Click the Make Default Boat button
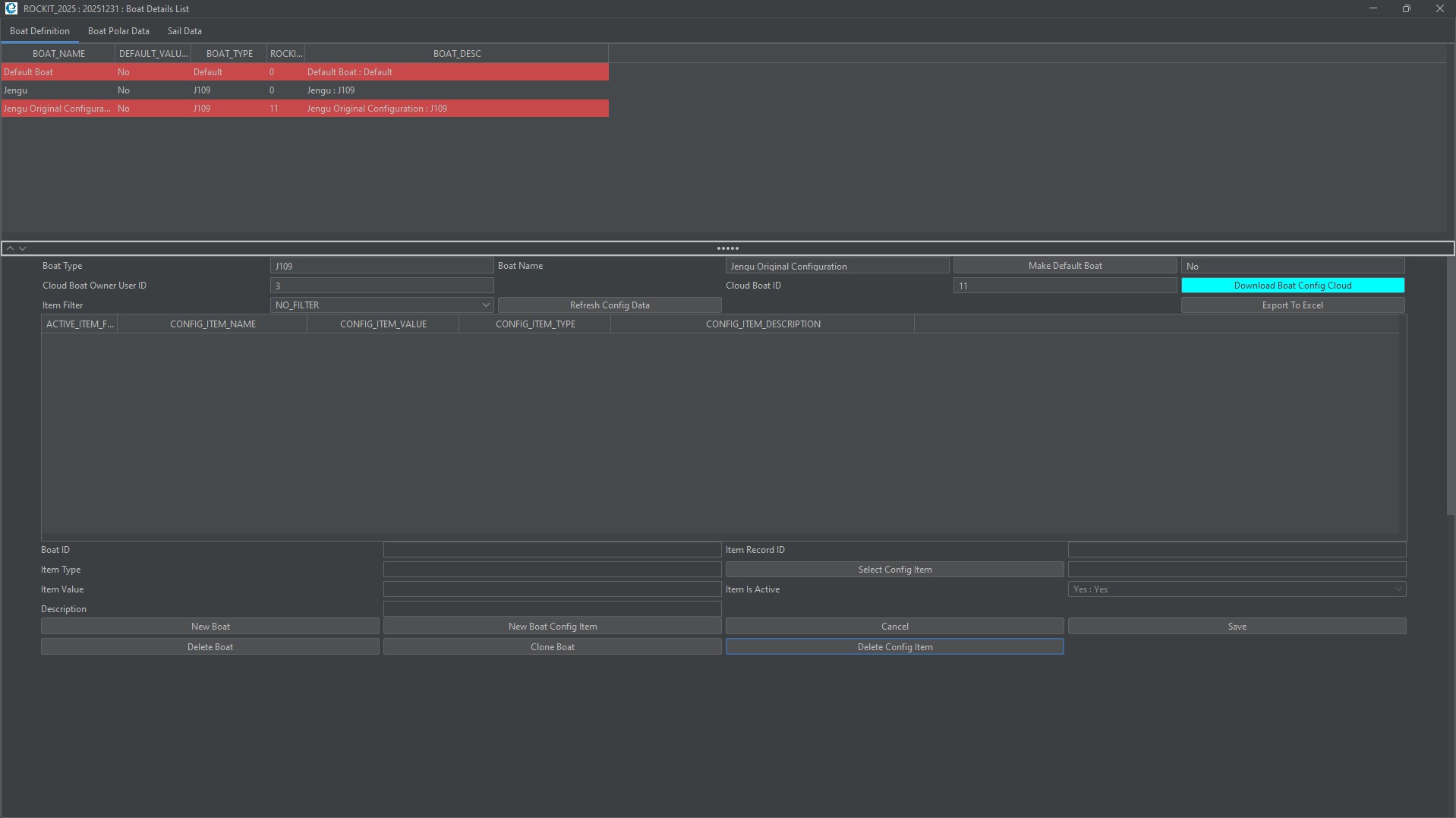The width and height of the screenshot is (1456, 818). (1064, 266)
